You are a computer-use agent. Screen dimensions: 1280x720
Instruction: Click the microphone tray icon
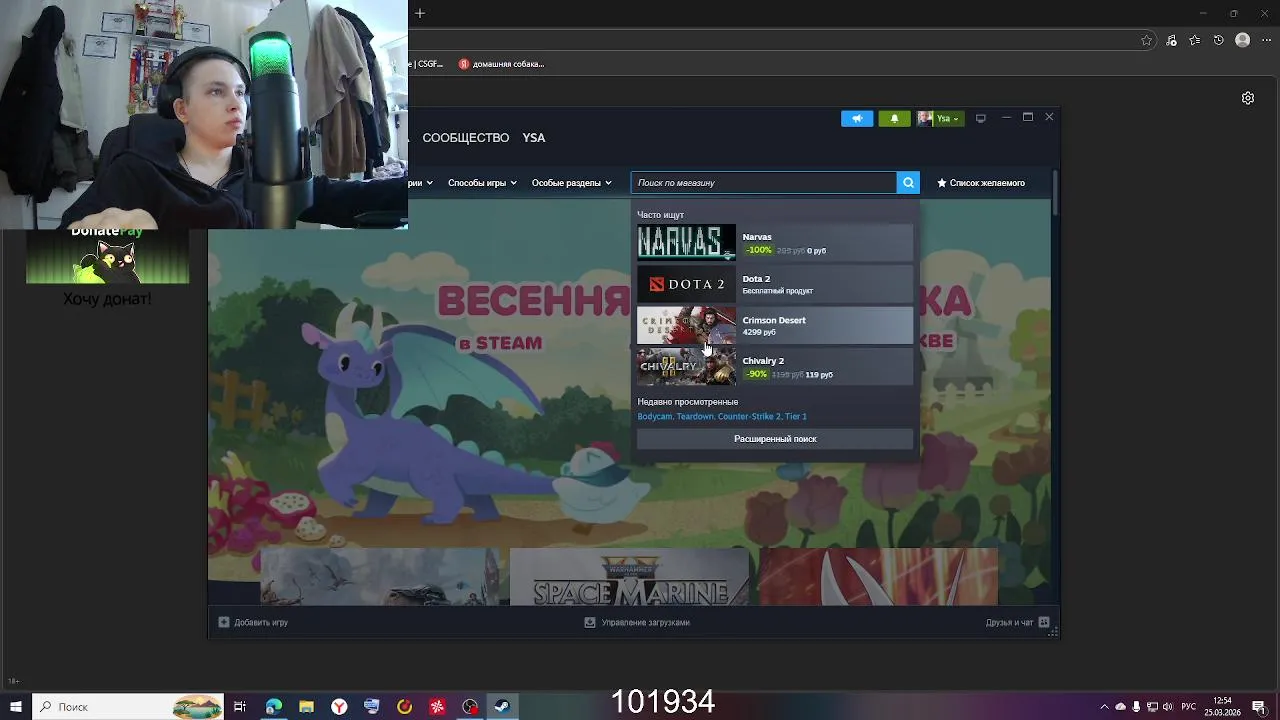tap(1136, 707)
